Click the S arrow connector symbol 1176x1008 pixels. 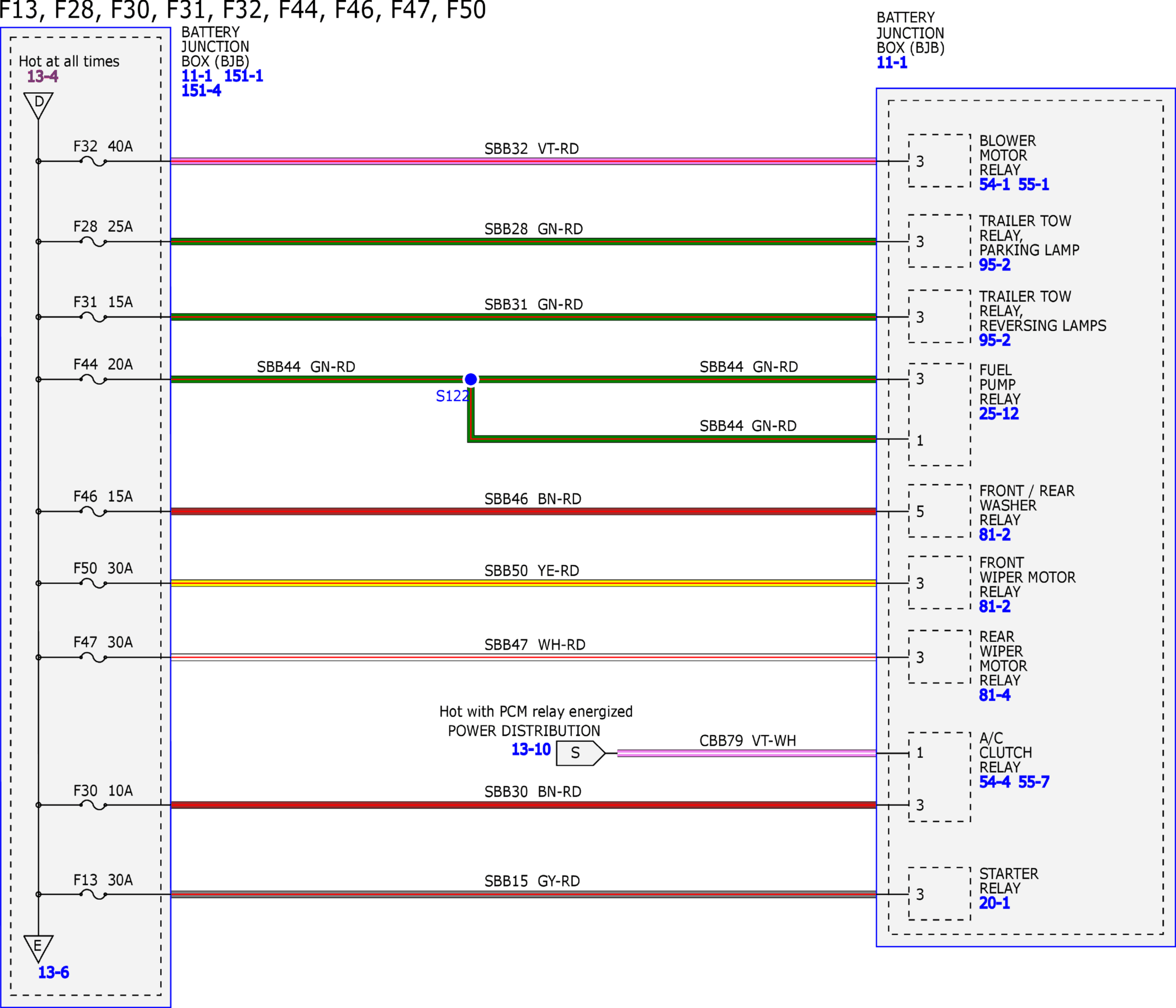[581, 753]
